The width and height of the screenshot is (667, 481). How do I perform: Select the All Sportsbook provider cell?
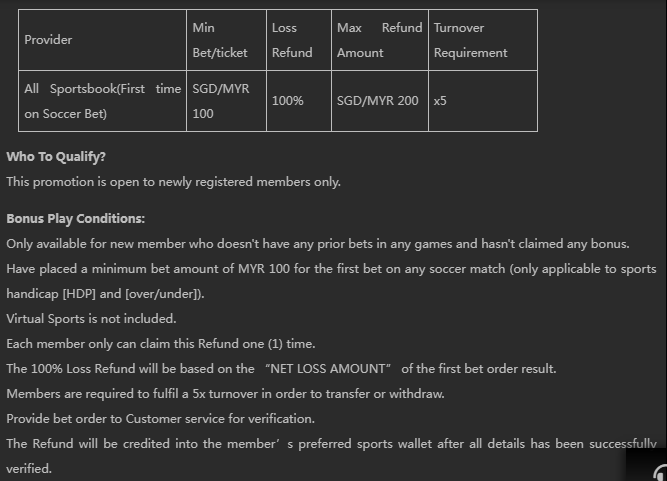click(103, 101)
